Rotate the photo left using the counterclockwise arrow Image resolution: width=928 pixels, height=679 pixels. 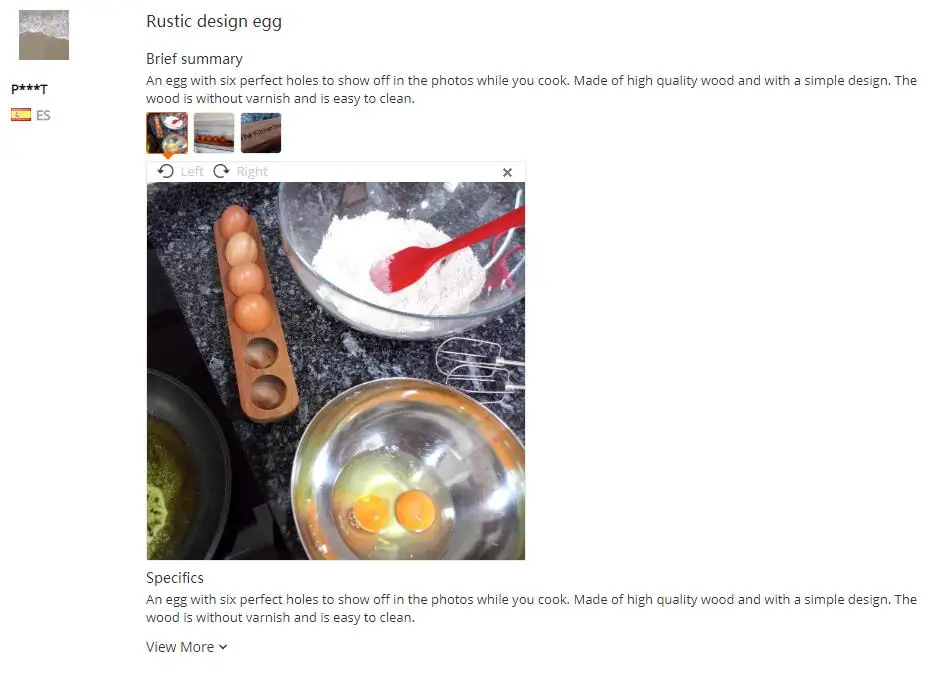166,172
